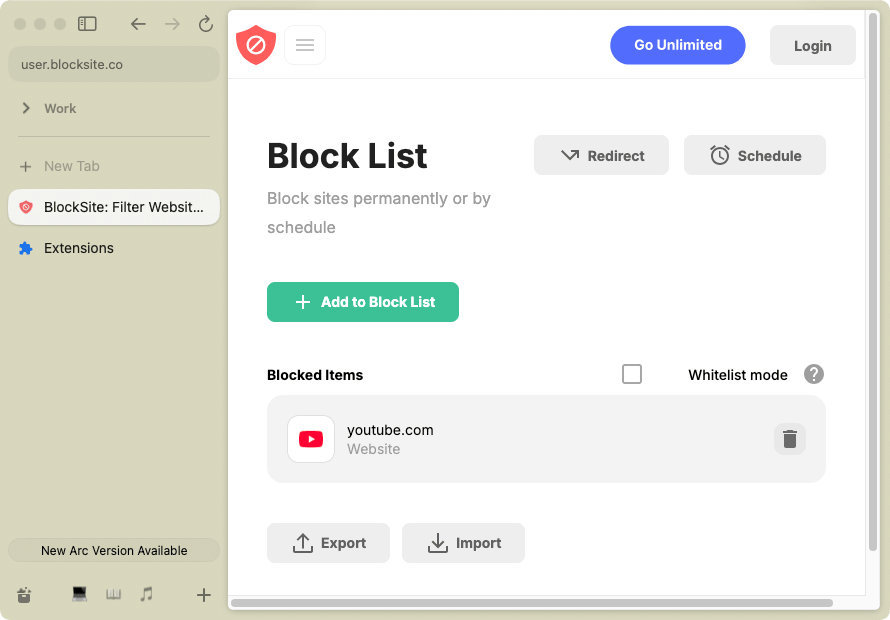Open the Whitelist mode help question mark
This screenshot has width=890, height=620.
click(x=813, y=374)
